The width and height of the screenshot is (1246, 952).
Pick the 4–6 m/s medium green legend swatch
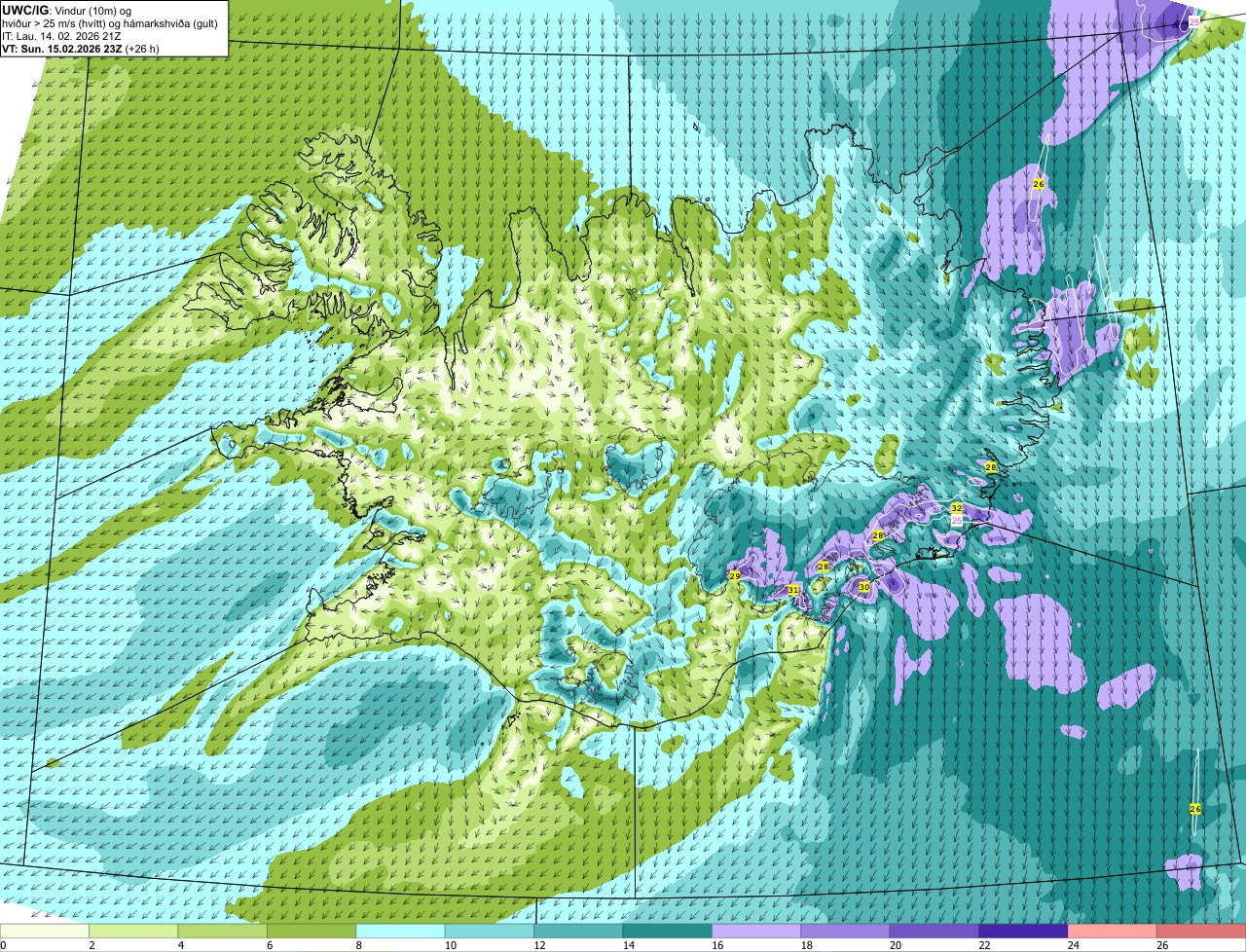pos(223,932)
